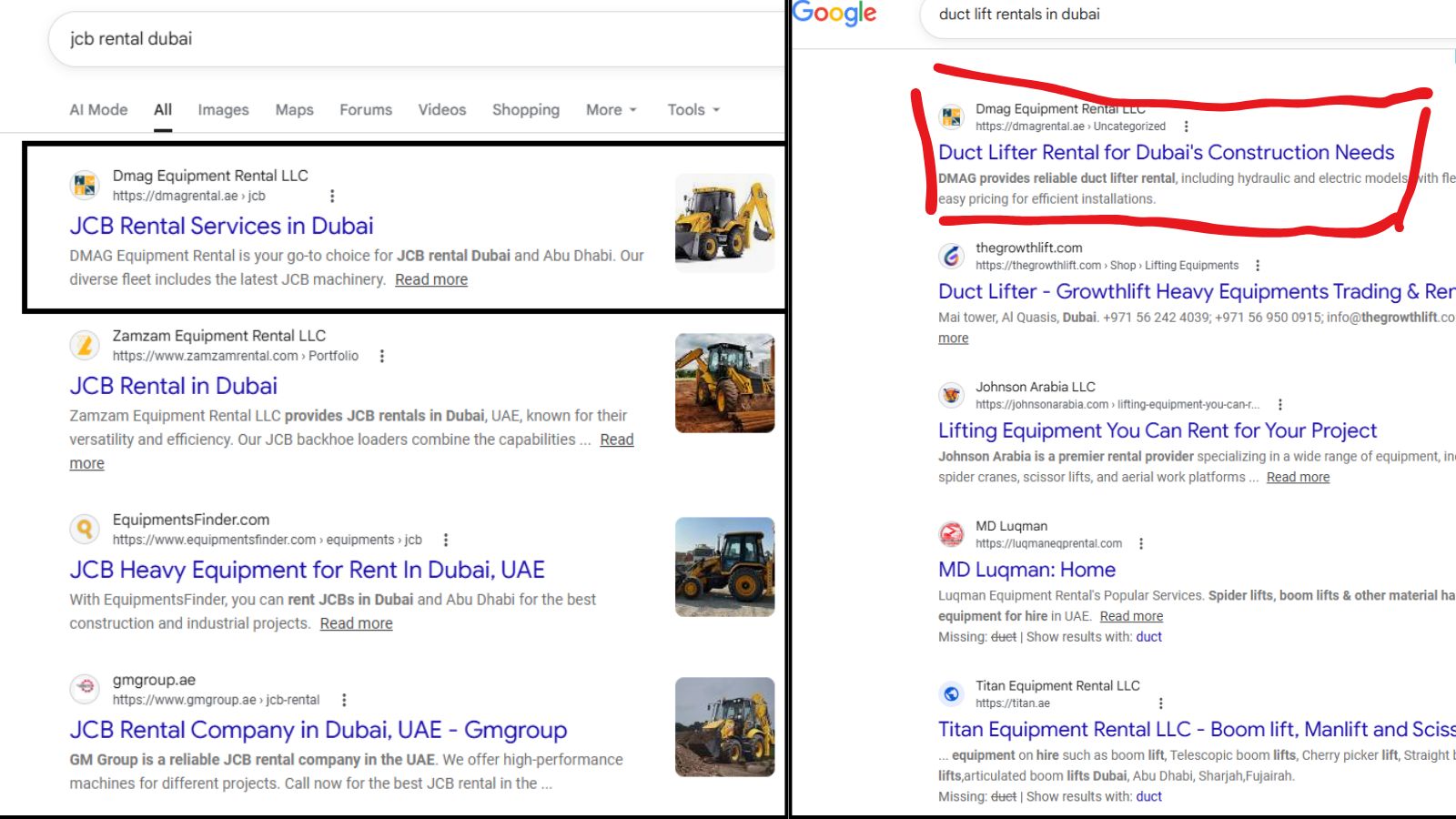Expand the Tools dropdown

693,109
